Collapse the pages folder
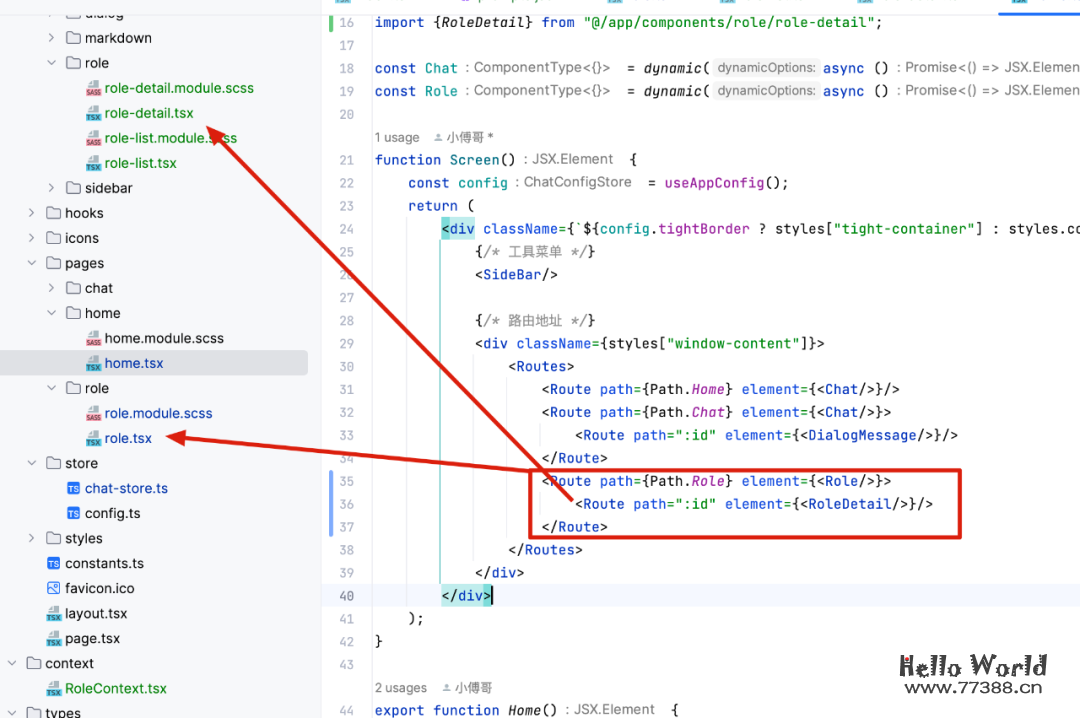The height and width of the screenshot is (718, 1080). (32, 263)
